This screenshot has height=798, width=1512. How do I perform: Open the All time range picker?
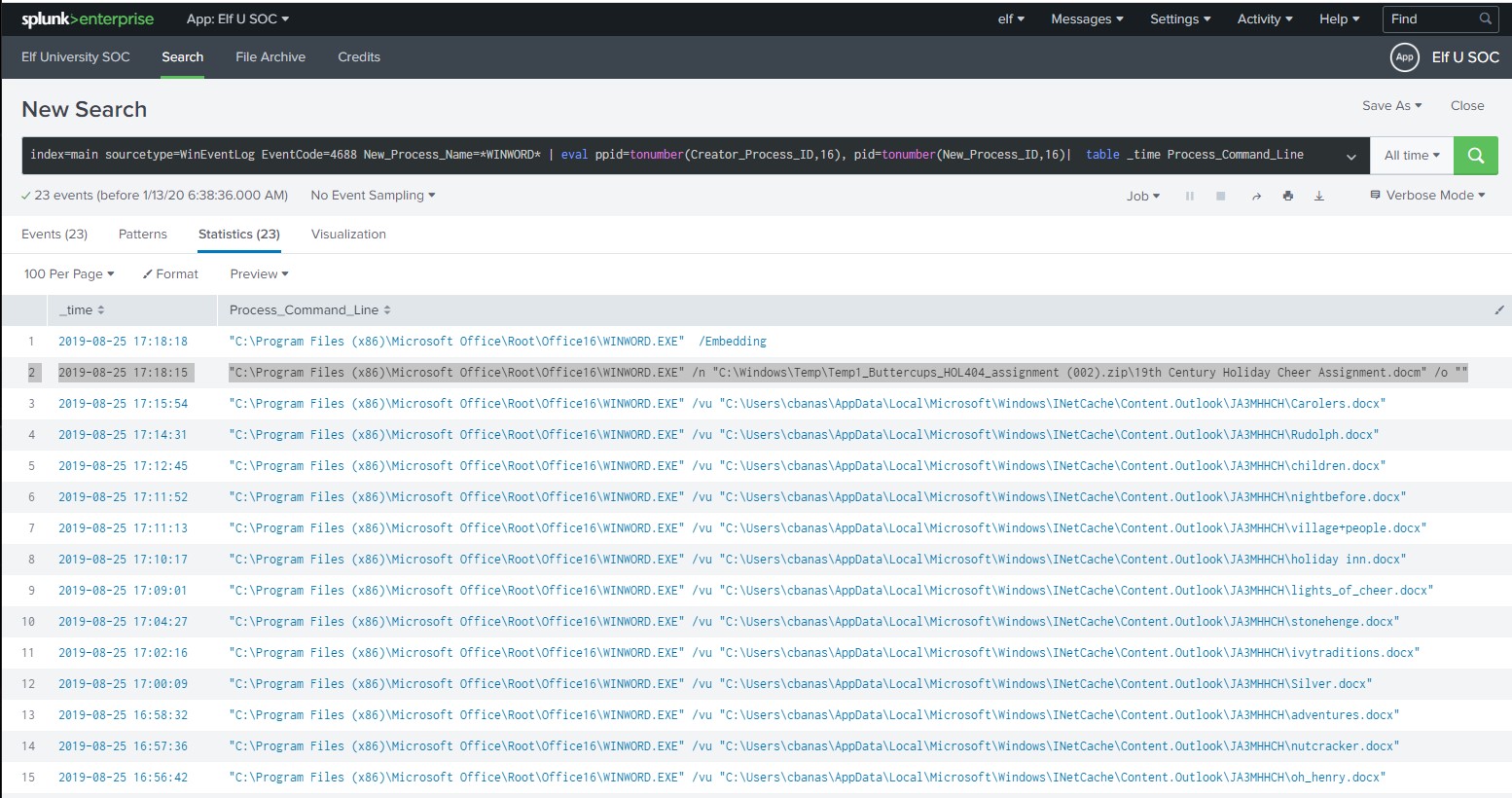click(1411, 156)
